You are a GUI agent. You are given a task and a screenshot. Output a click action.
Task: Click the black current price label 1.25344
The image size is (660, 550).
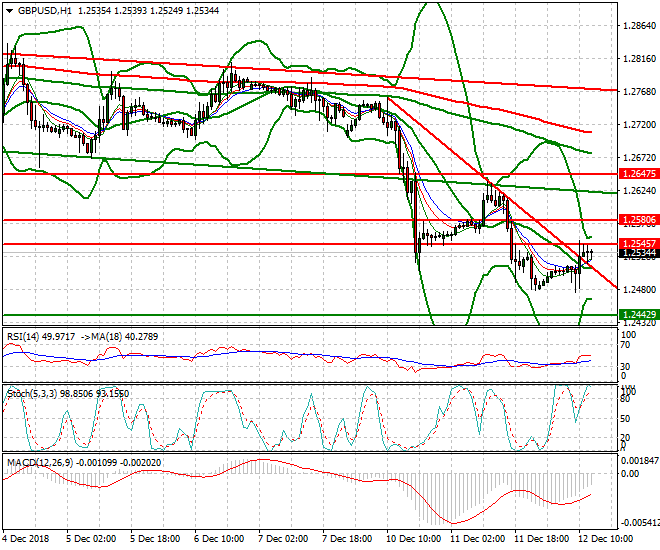point(639,253)
